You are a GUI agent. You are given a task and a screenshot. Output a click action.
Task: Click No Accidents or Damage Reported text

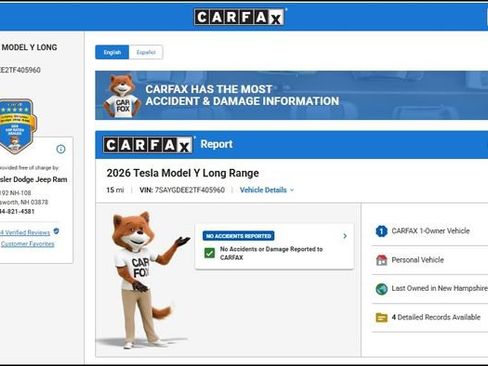point(271,253)
